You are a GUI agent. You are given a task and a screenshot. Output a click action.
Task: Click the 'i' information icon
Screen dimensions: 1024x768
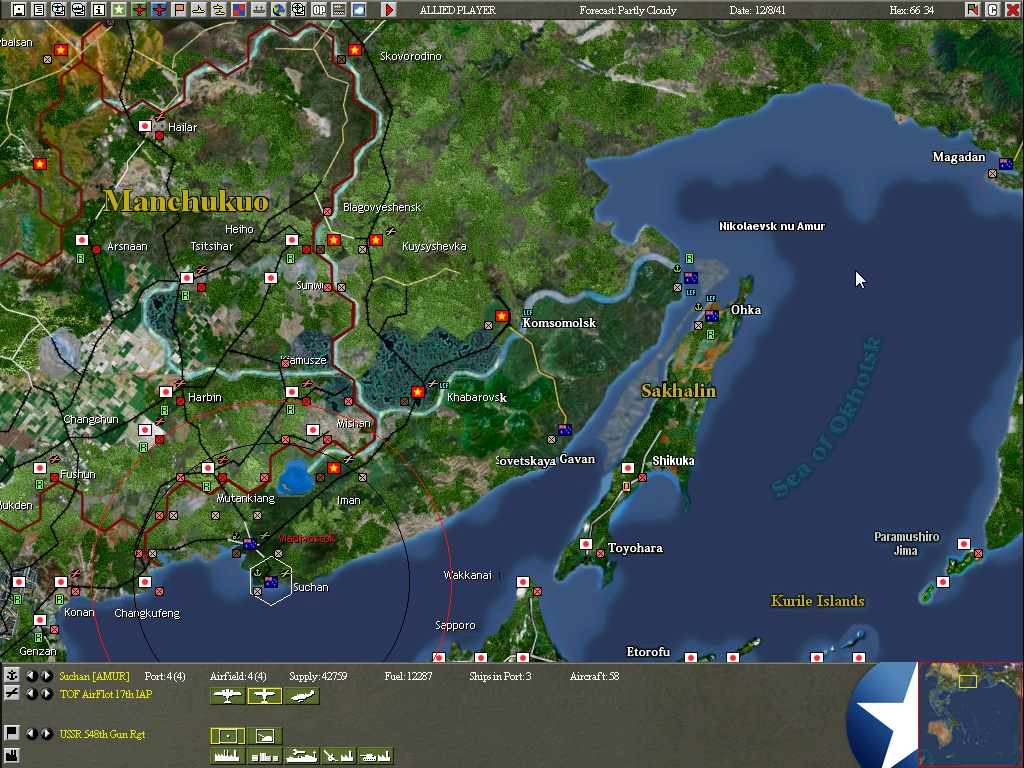pos(99,10)
